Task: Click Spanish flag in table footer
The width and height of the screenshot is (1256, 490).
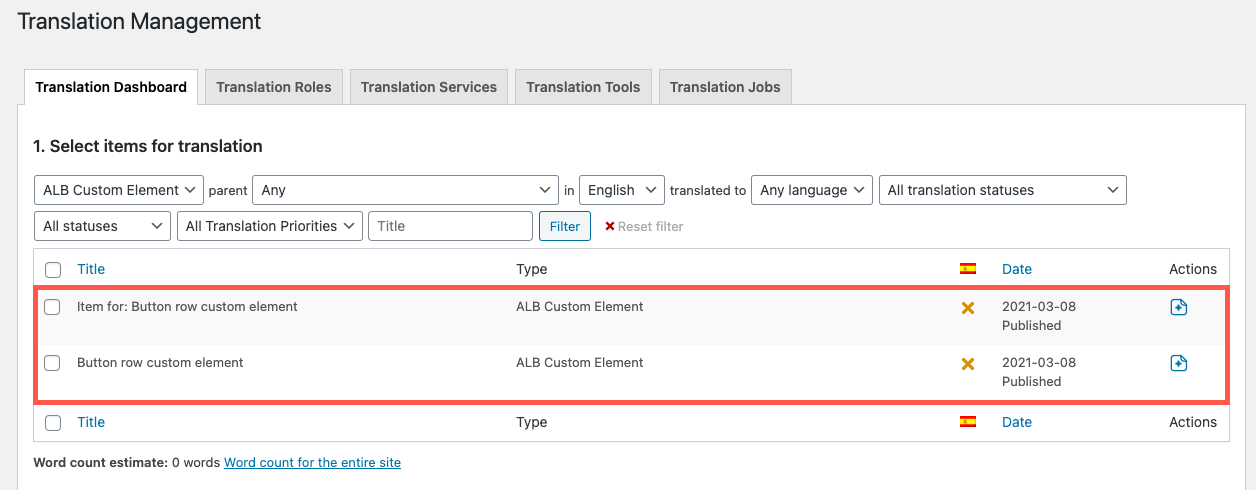Action: point(967,422)
